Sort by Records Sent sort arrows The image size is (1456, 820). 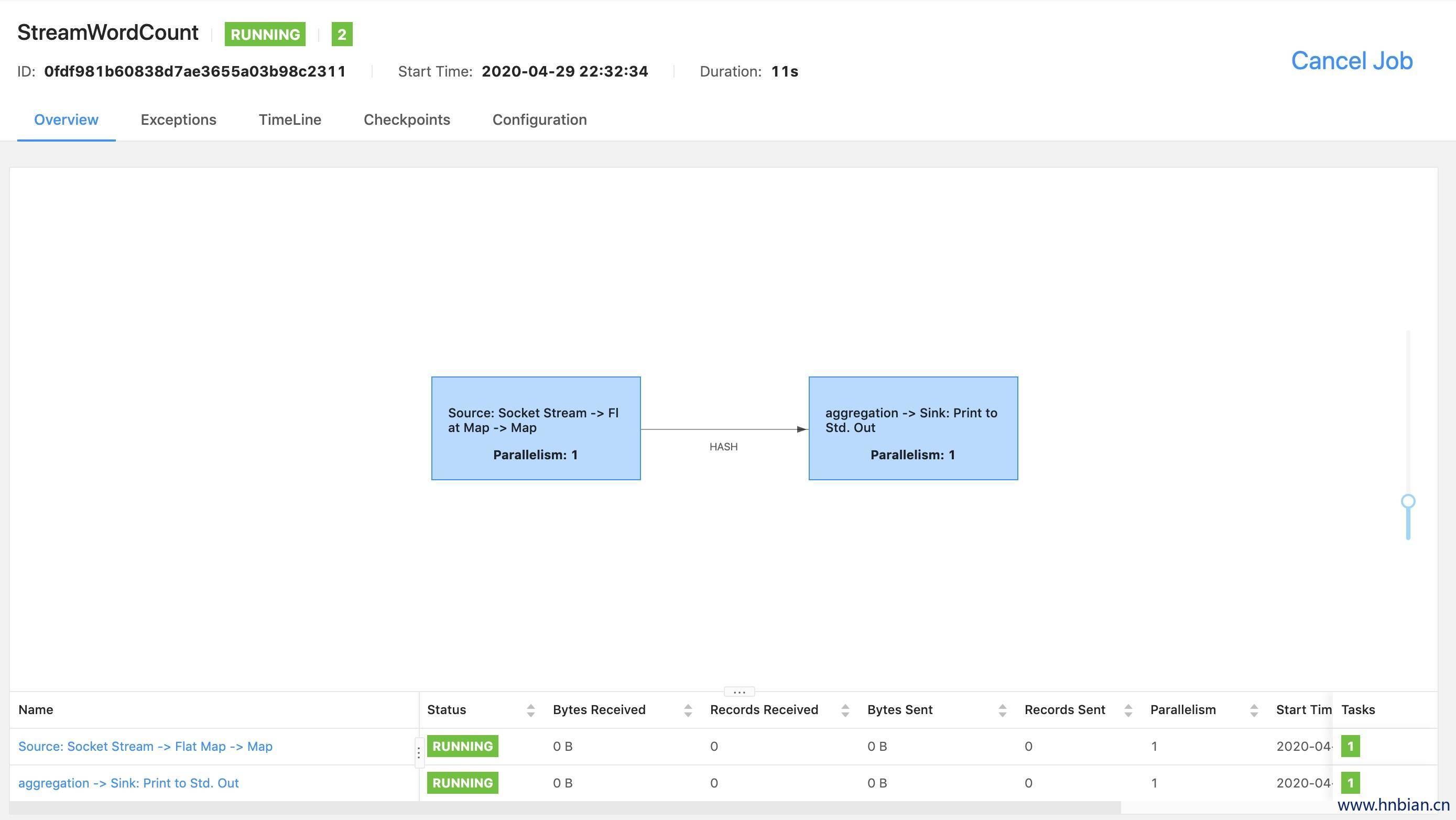coord(1127,710)
